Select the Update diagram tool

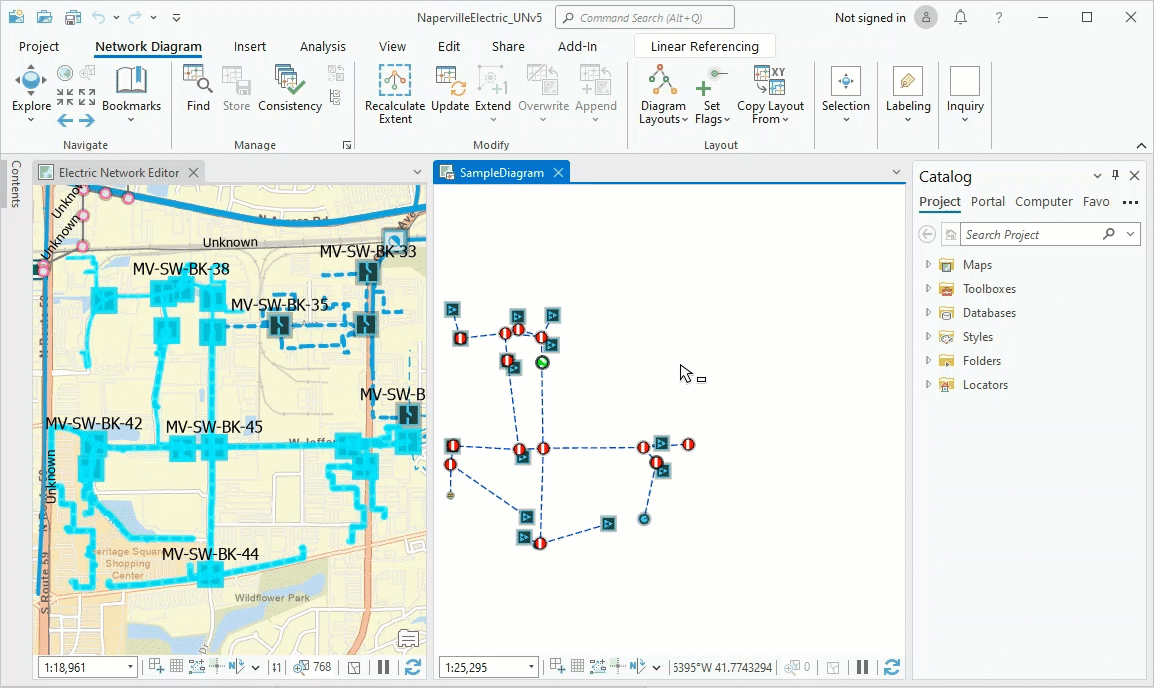[x=451, y=90]
